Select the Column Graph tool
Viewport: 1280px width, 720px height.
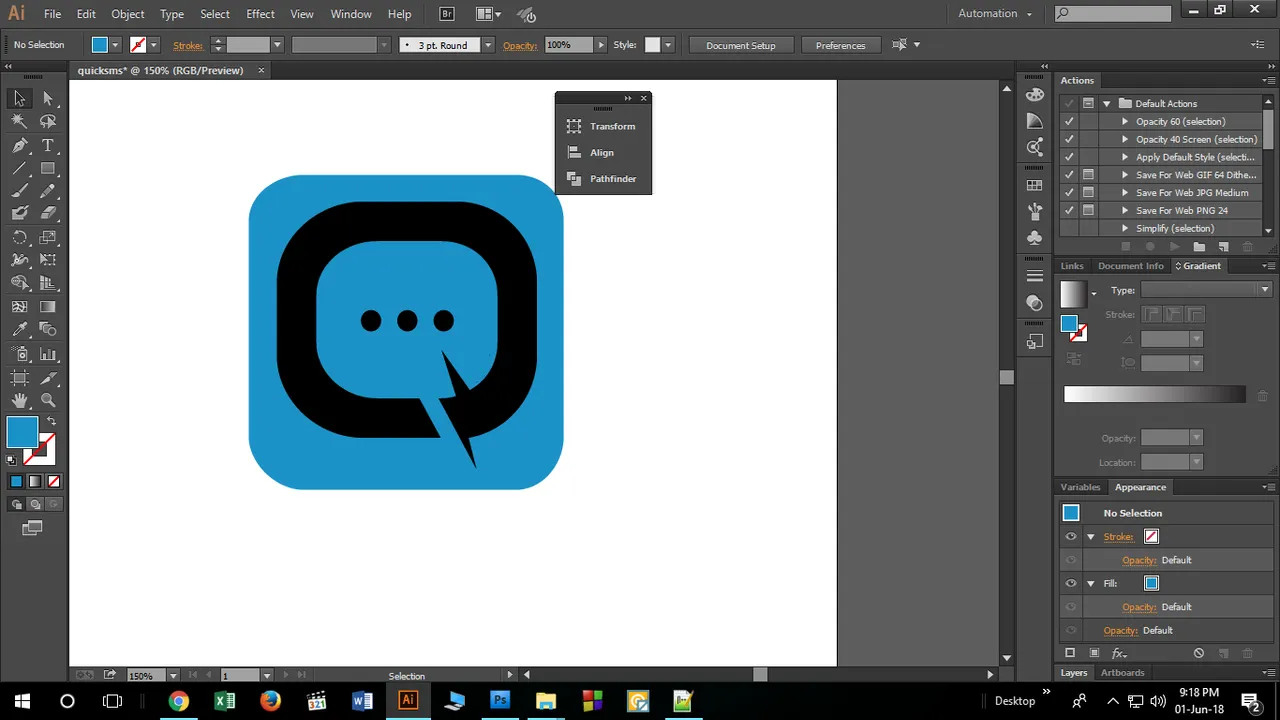[x=48, y=354]
